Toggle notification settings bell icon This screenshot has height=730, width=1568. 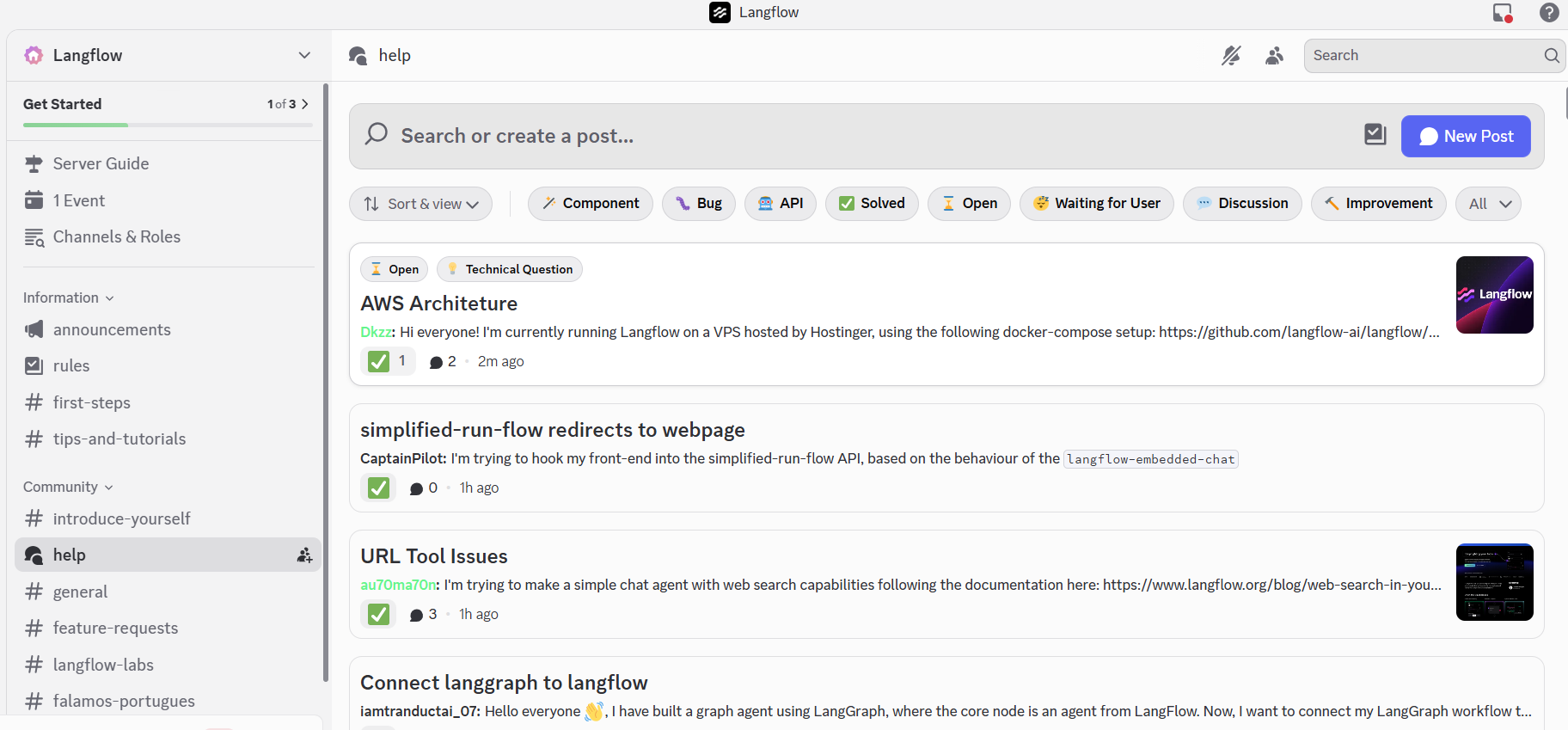(1231, 56)
